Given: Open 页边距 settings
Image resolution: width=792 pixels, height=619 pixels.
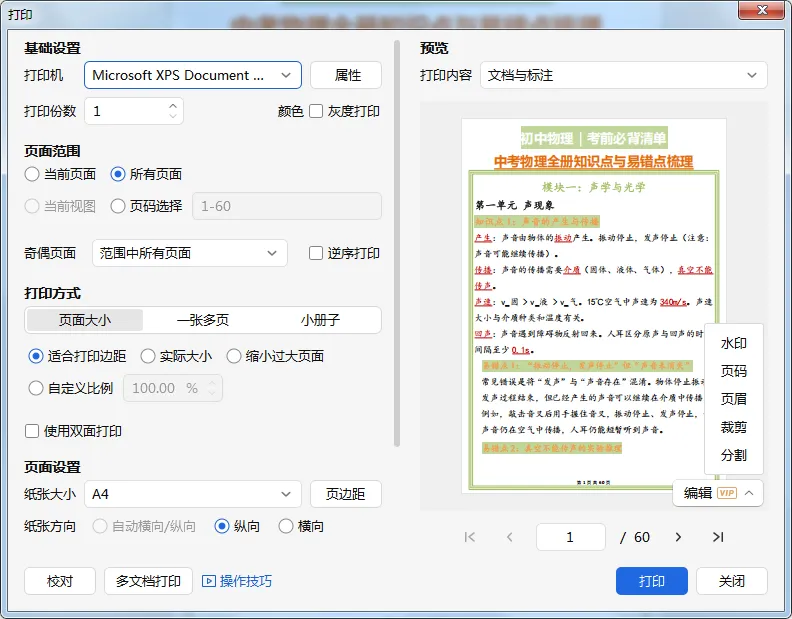Looking at the screenshot, I should 346,494.
